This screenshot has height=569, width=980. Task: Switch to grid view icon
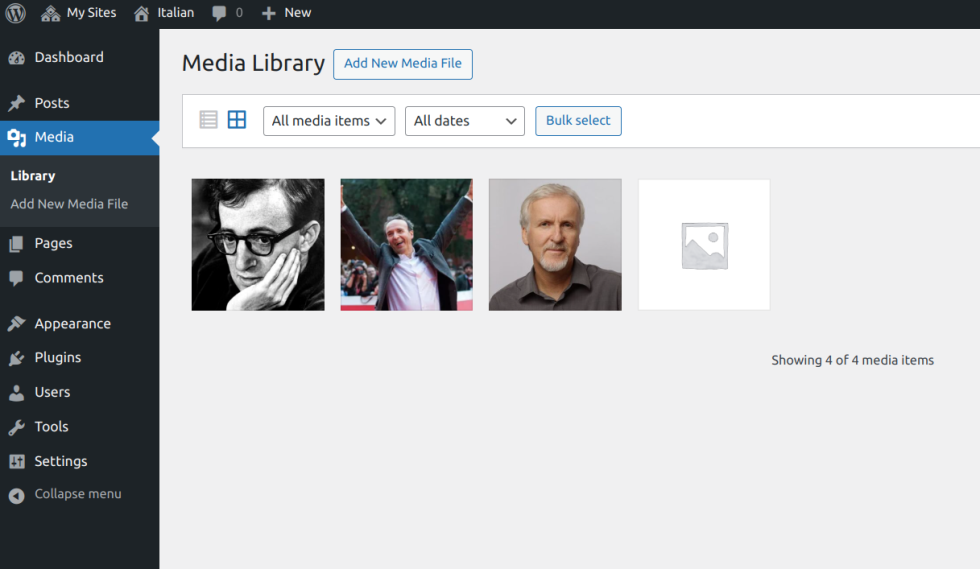tap(237, 120)
